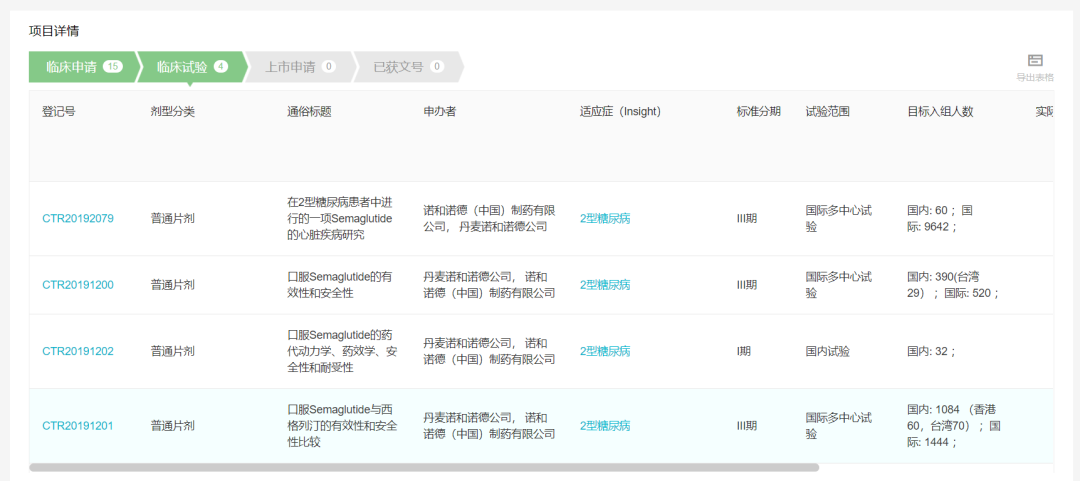
Task: Click the 目标入组人数 column header
Action: 940,112
